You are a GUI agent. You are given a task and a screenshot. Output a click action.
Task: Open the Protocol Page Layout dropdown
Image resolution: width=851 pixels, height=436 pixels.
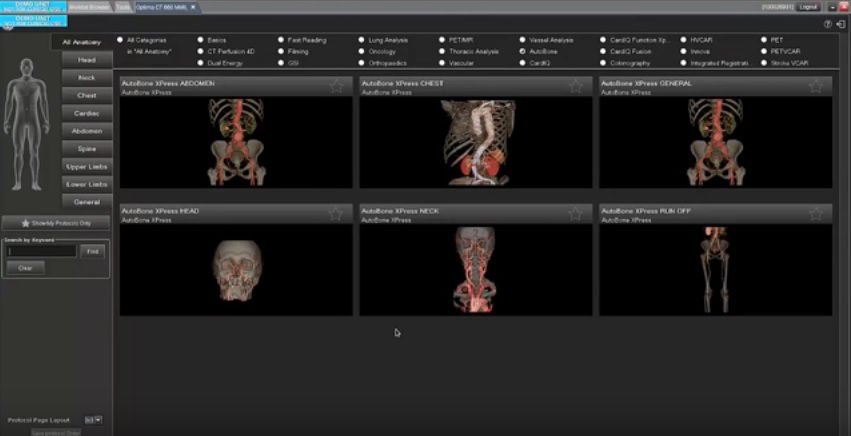(93, 420)
